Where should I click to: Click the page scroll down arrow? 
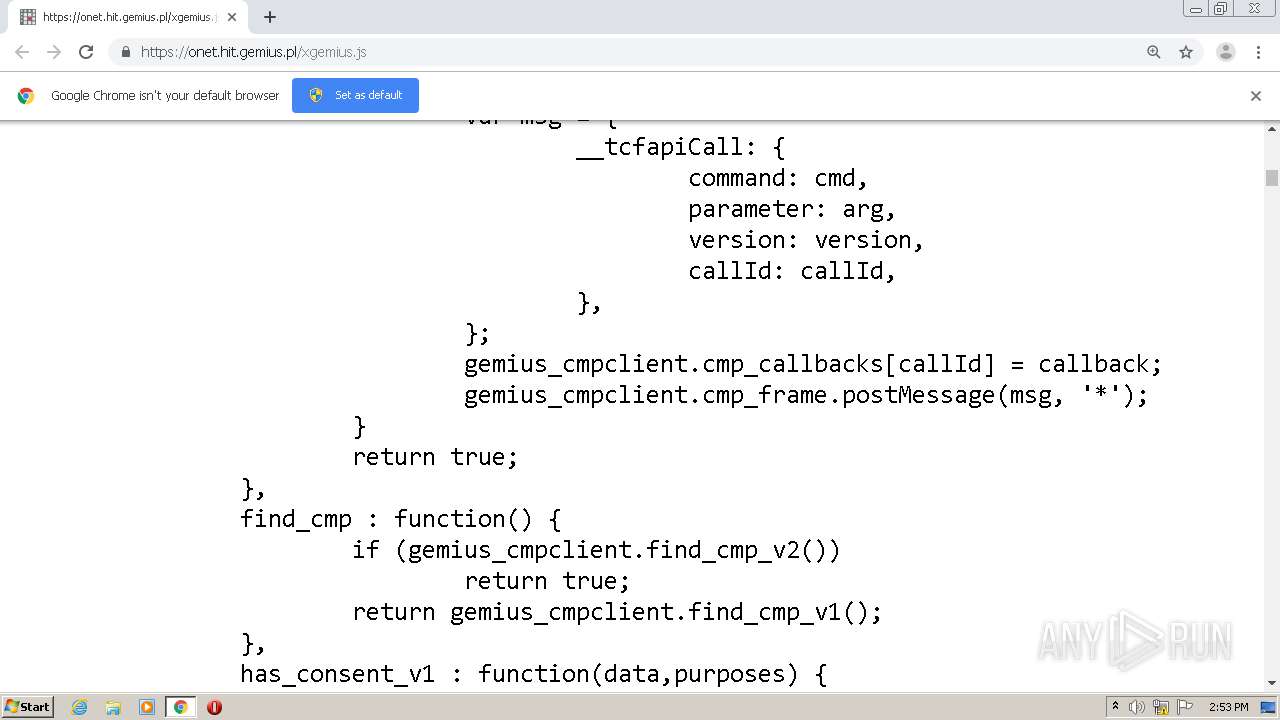pos(1272,683)
